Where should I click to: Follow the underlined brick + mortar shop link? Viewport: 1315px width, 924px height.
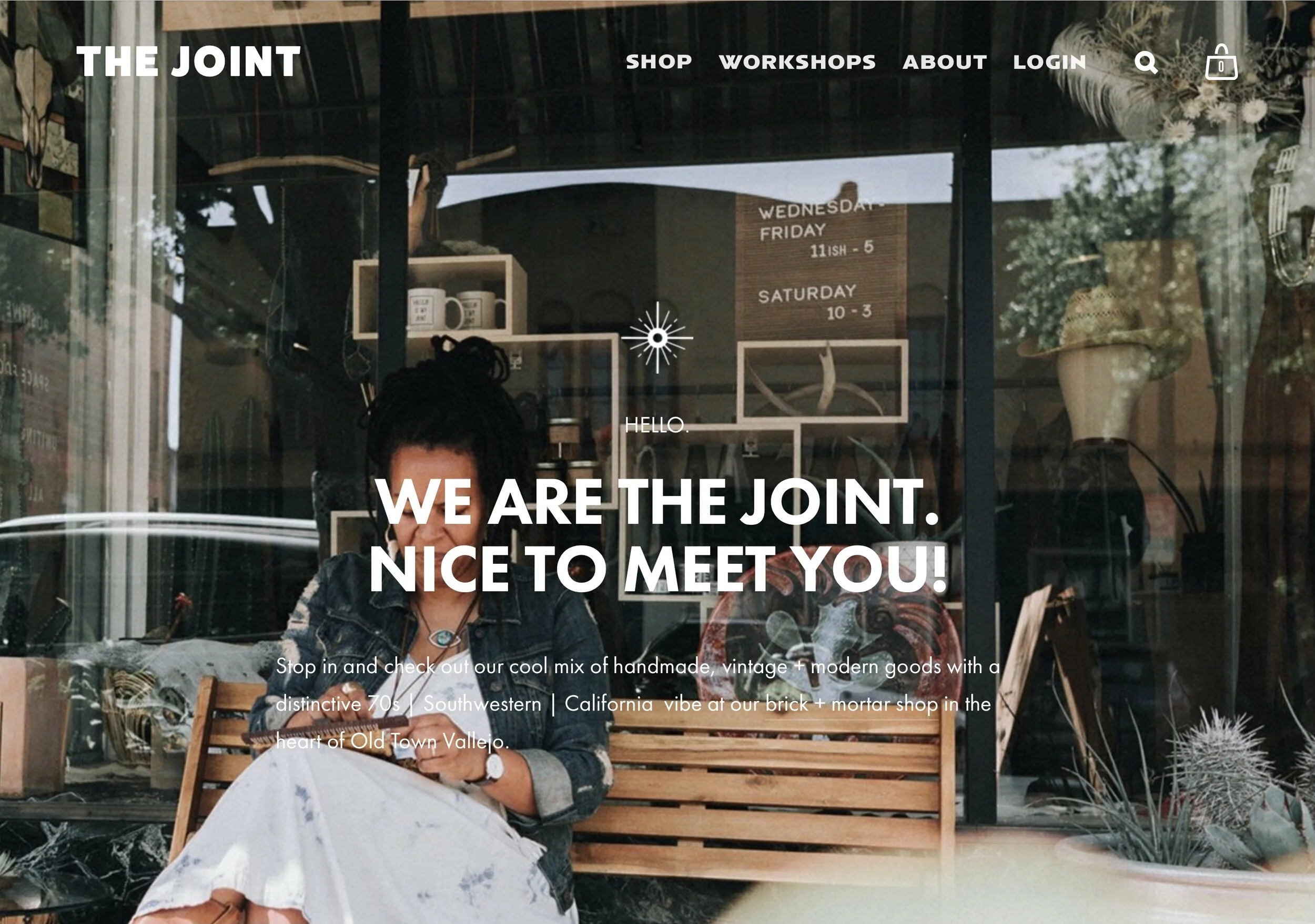(852, 704)
